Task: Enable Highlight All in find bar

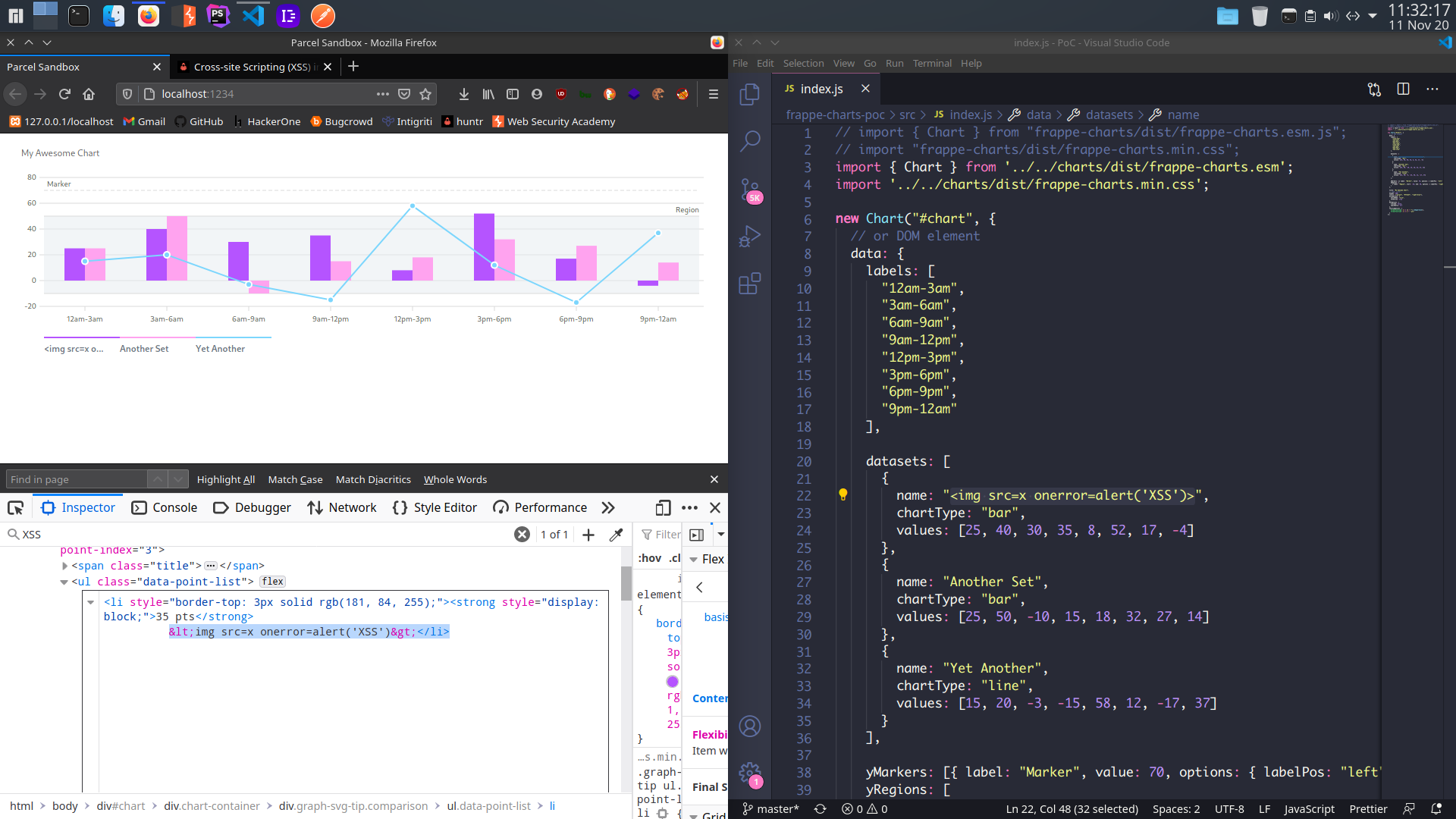Action: coord(225,479)
